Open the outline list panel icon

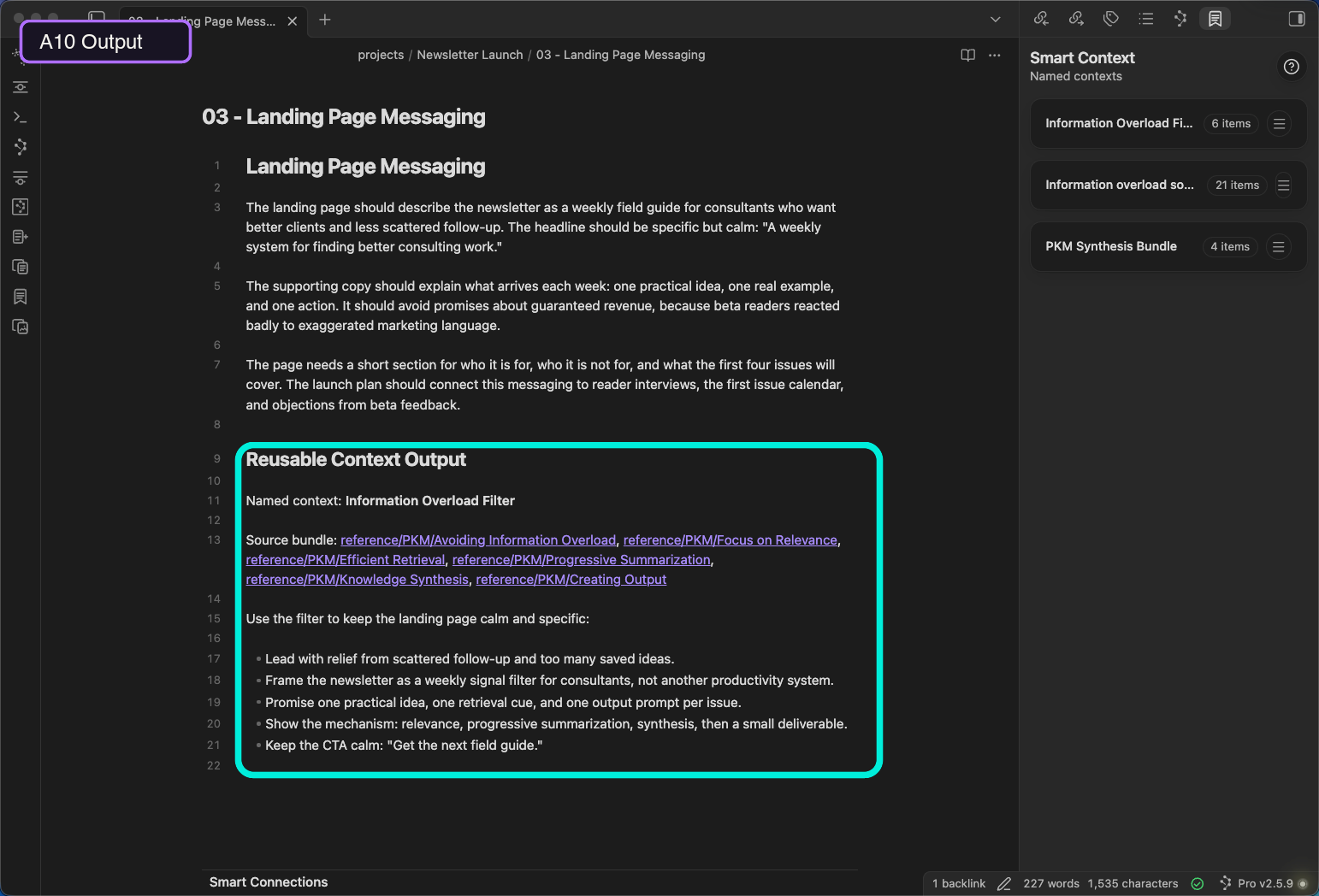1146,19
